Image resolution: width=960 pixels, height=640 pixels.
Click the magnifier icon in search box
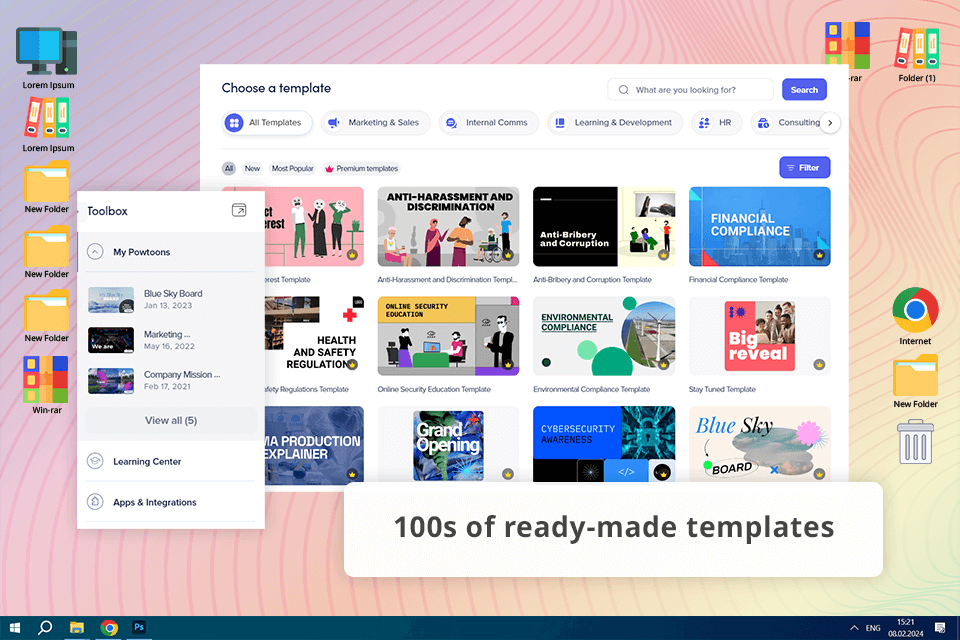(623, 89)
